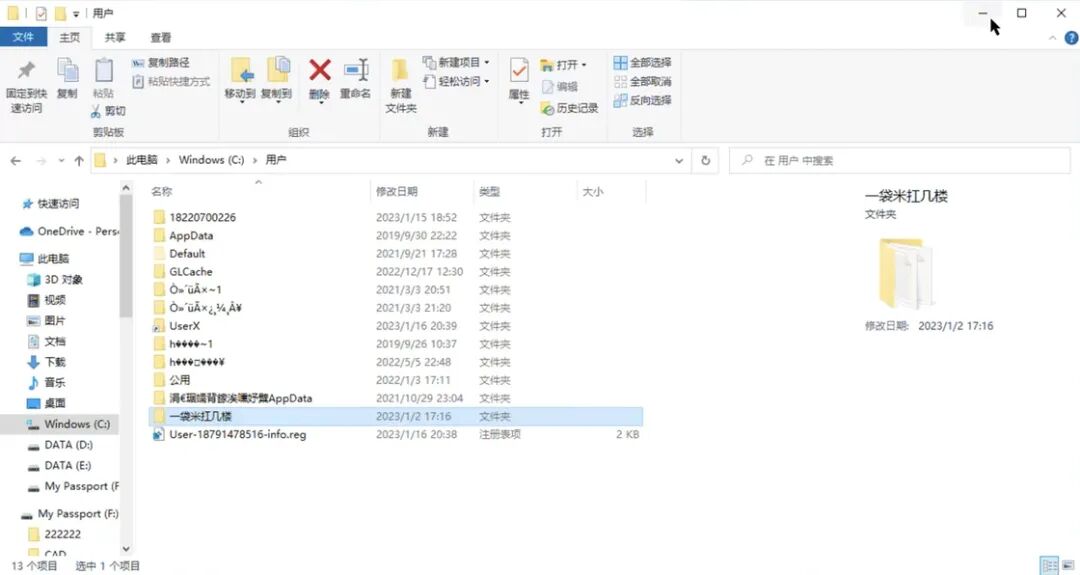
Task: Sort by the 类型 column header
Action: click(x=489, y=191)
